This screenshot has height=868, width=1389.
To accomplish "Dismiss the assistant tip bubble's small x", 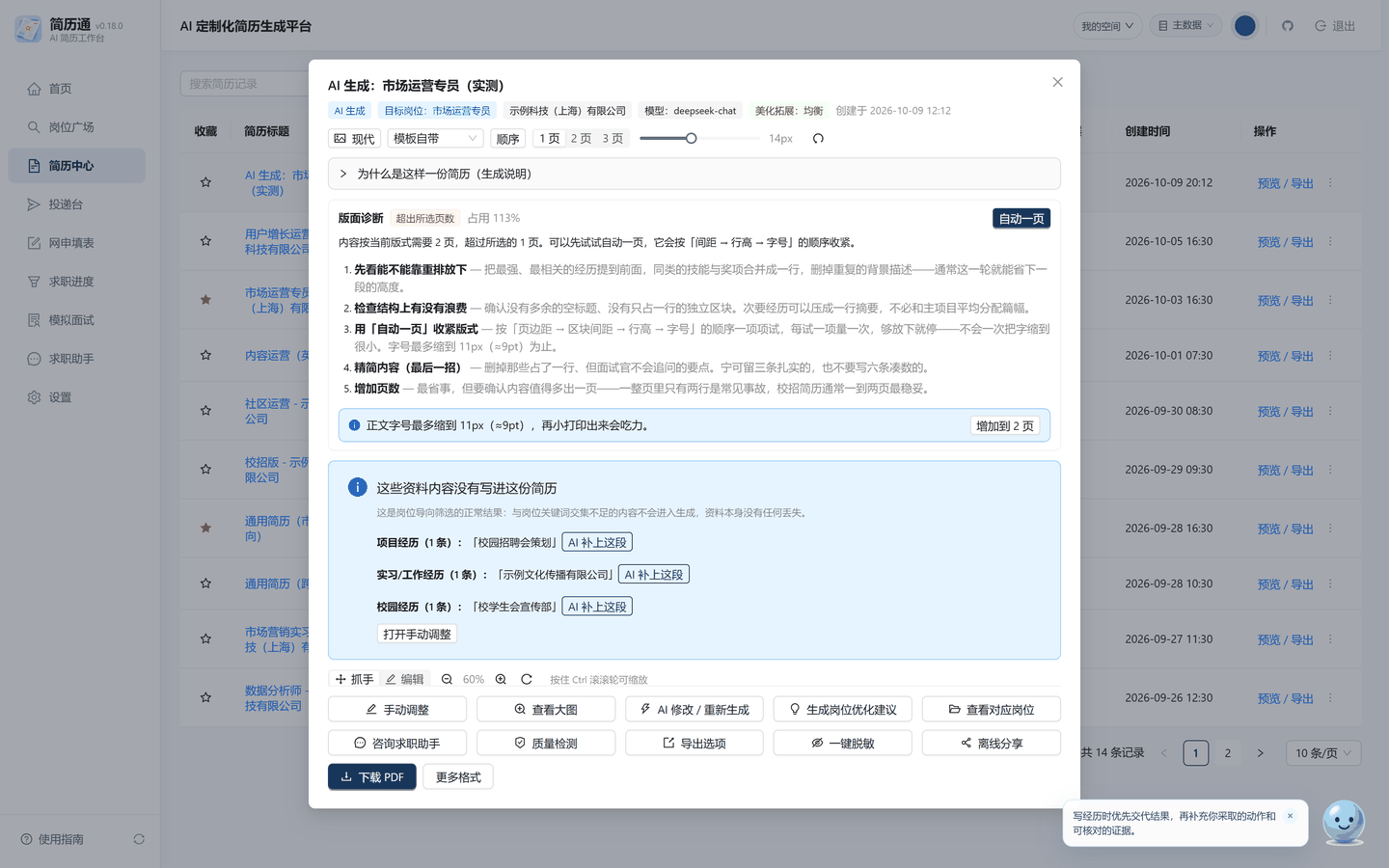I will point(1290,816).
